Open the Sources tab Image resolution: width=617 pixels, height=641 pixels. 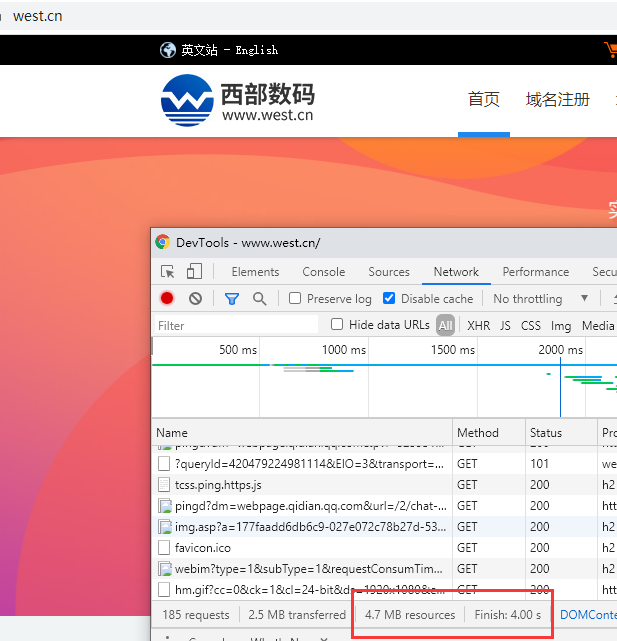pyautogui.click(x=389, y=272)
